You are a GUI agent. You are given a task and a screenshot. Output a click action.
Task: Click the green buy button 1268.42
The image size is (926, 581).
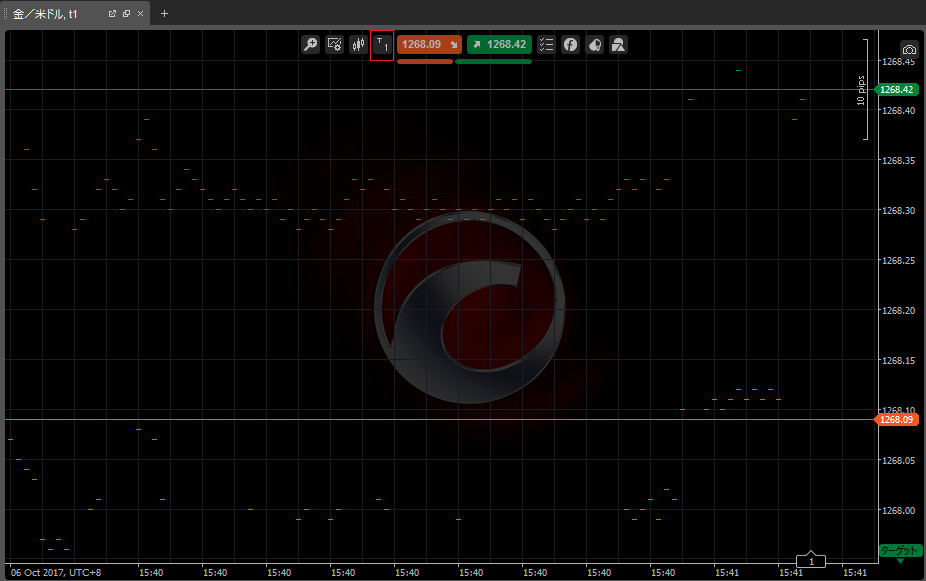point(500,45)
